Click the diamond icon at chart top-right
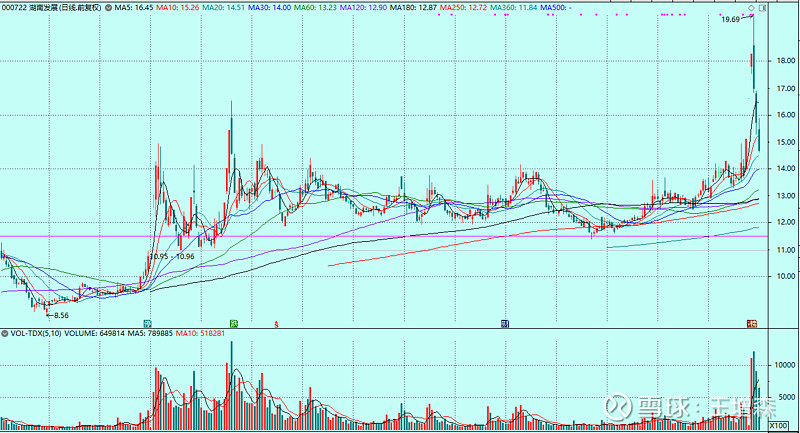This screenshot has width=800, height=433. point(752,7)
